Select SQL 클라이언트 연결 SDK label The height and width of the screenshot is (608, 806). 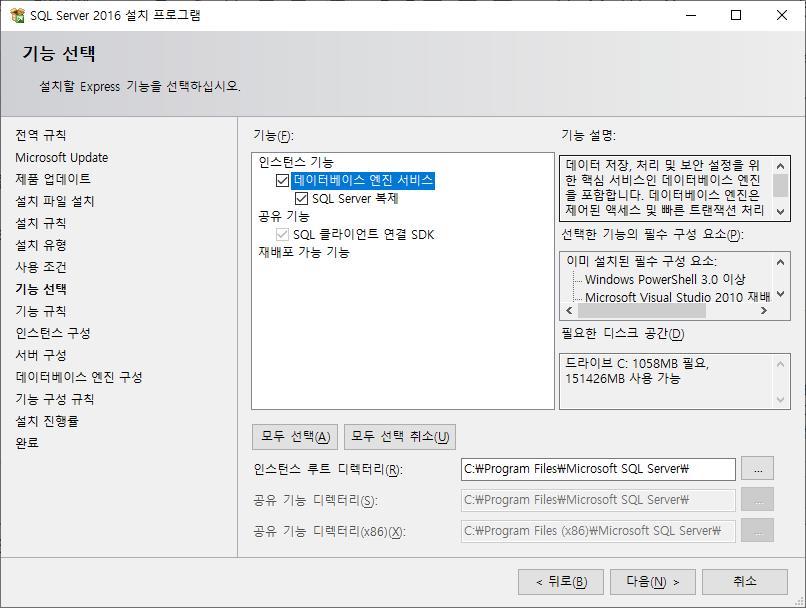click(x=363, y=234)
